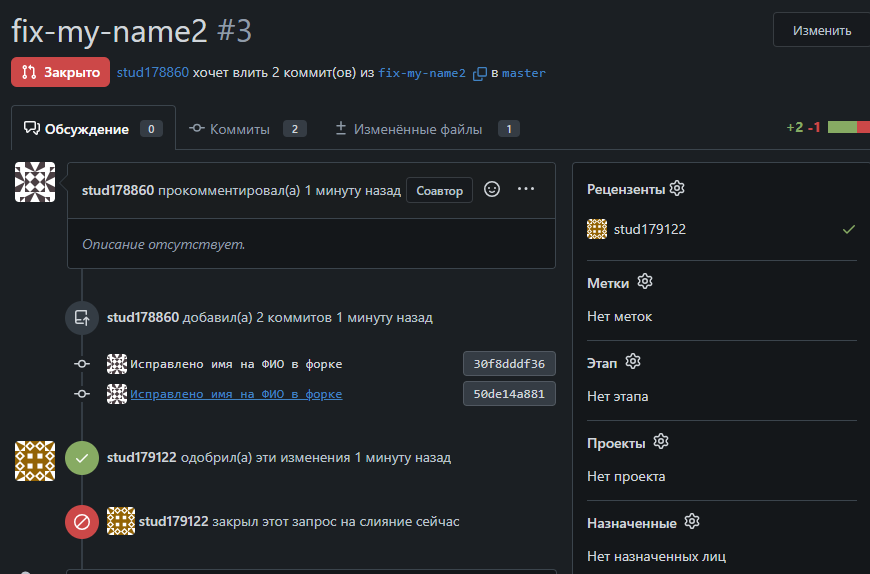Click the master branch link

click(x=524, y=73)
